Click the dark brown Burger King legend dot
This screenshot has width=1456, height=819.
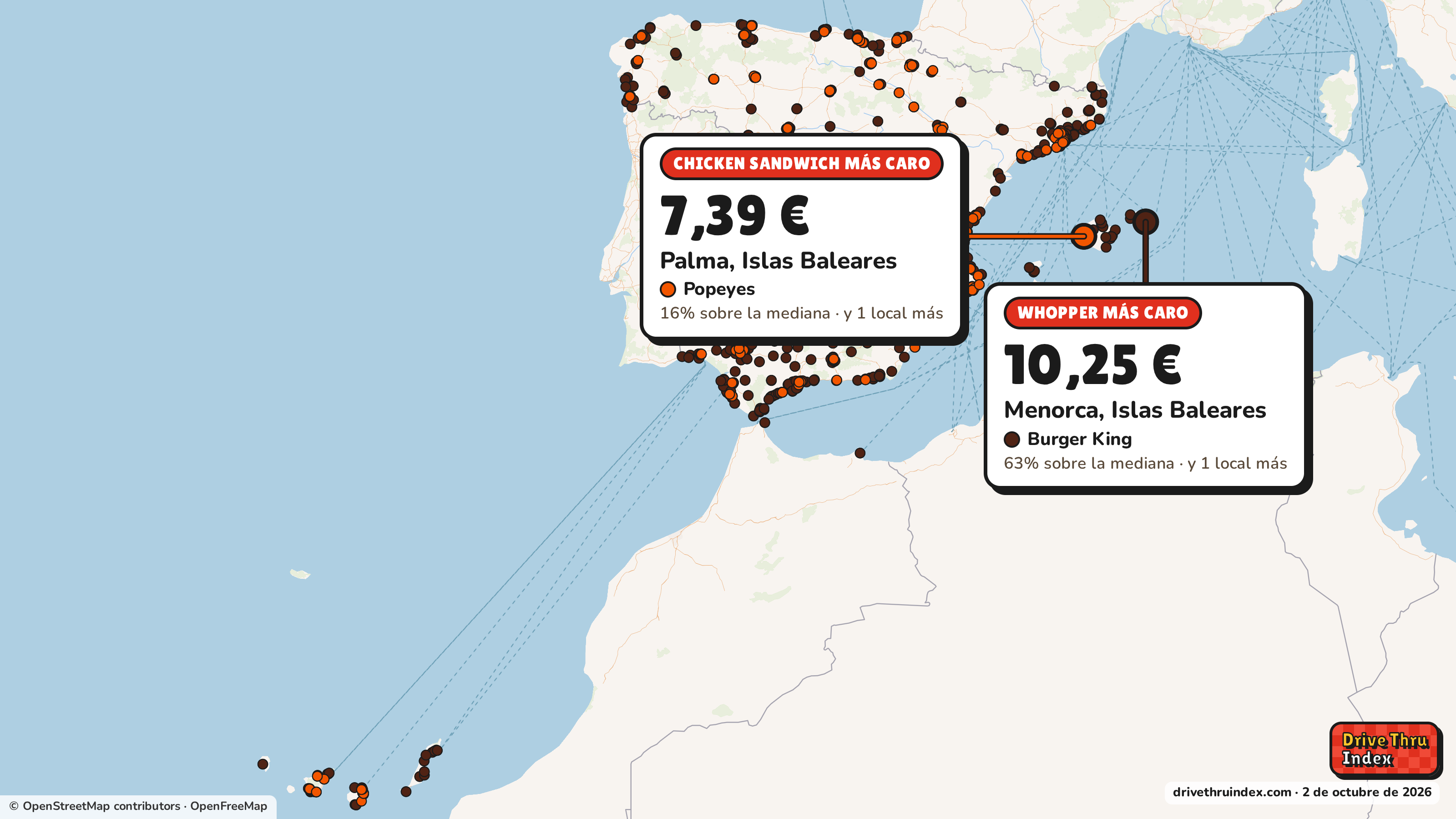(x=1012, y=439)
